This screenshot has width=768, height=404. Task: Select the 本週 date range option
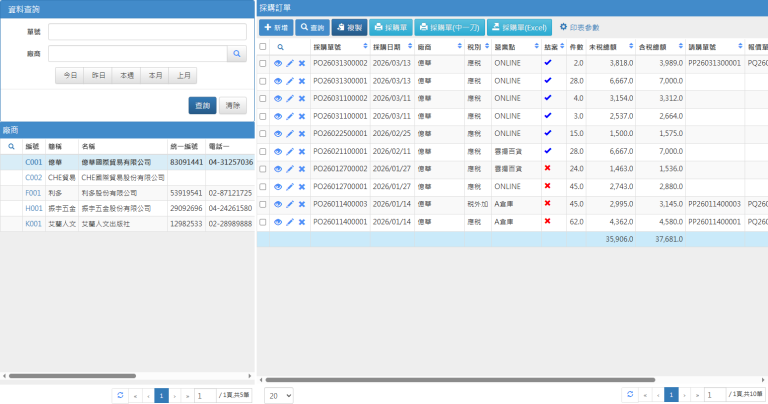[126, 75]
